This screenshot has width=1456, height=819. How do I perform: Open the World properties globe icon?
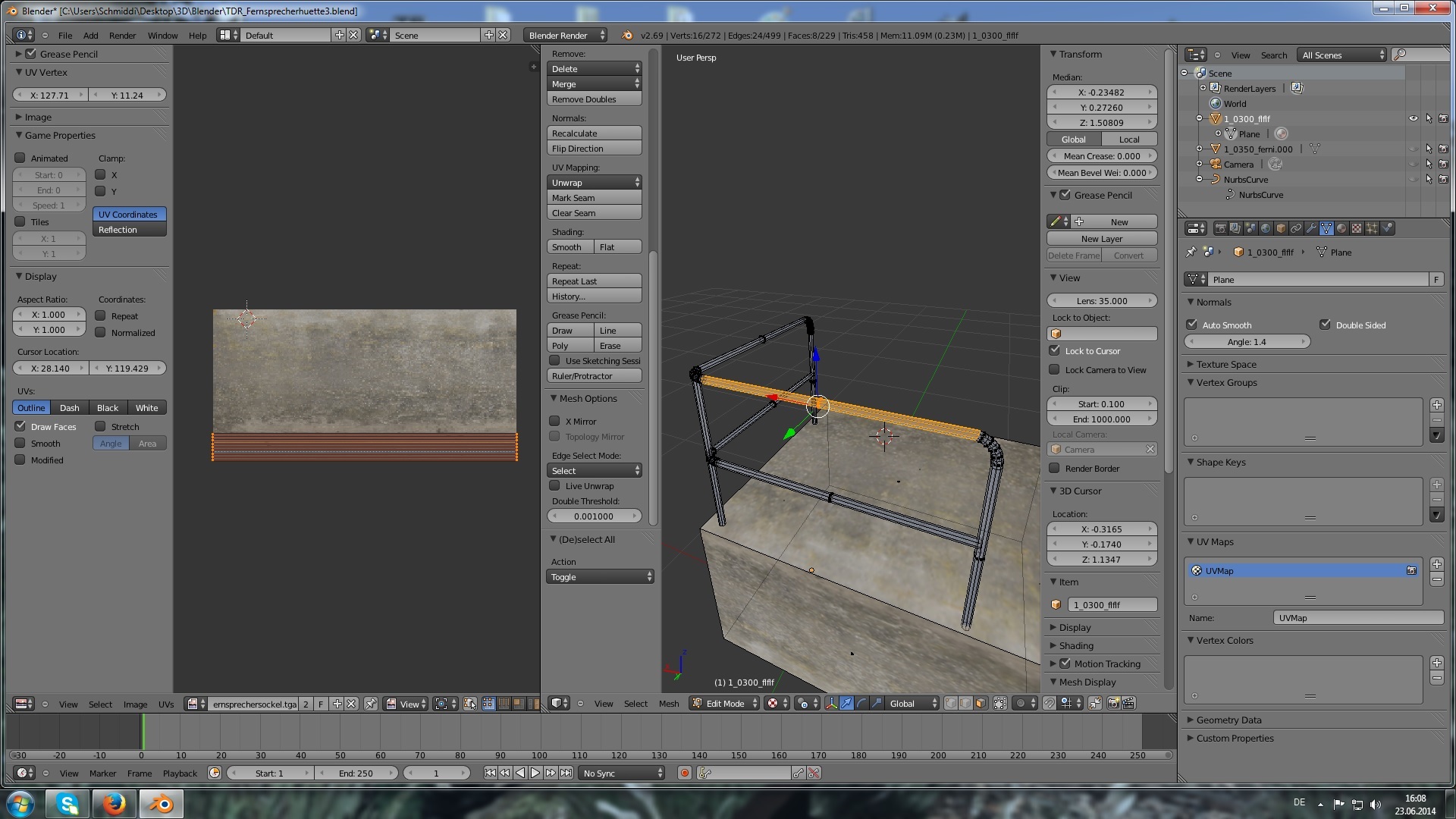[x=1266, y=228]
